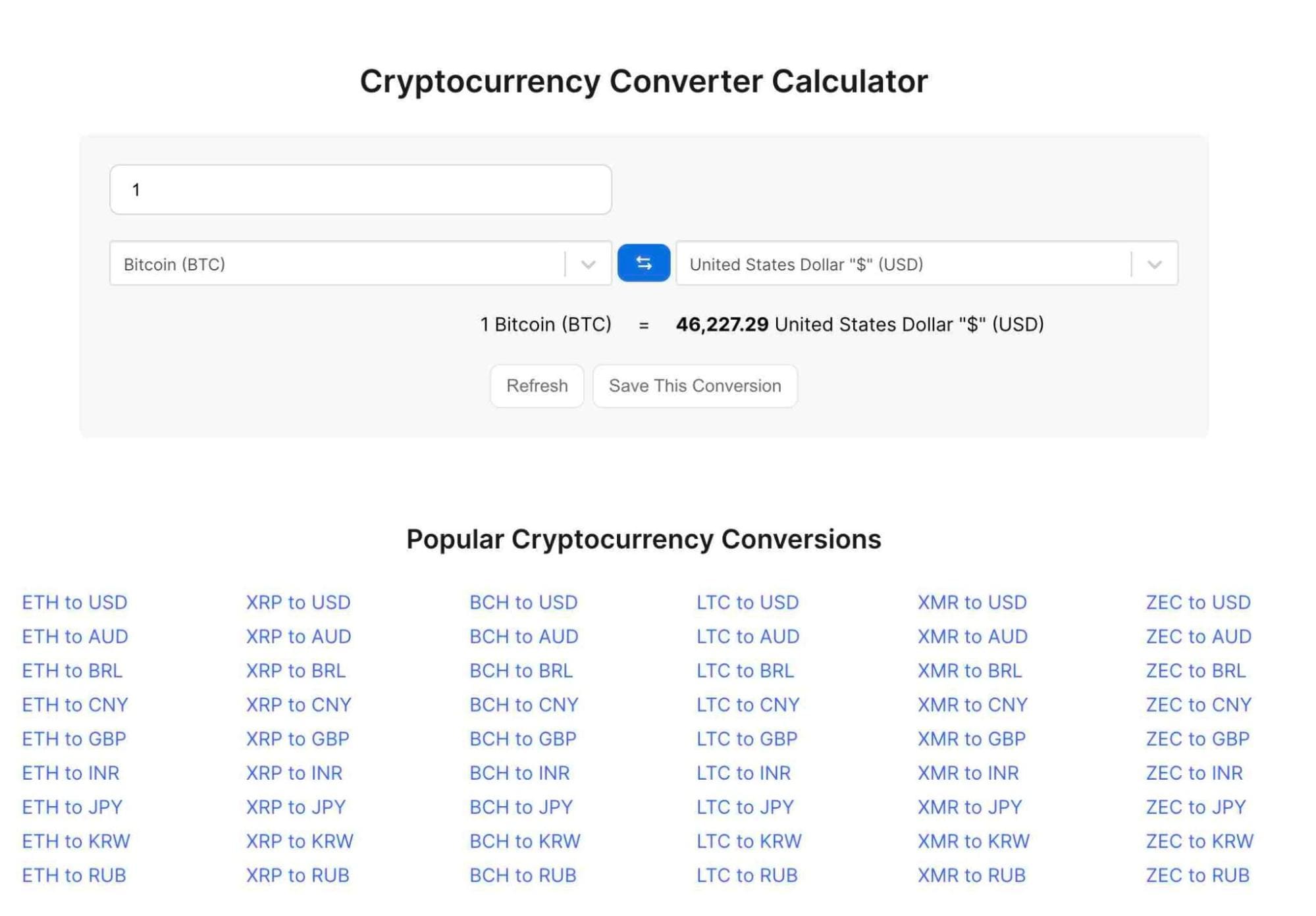Select the amount input field
The image size is (1316, 916).
(361, 189)
